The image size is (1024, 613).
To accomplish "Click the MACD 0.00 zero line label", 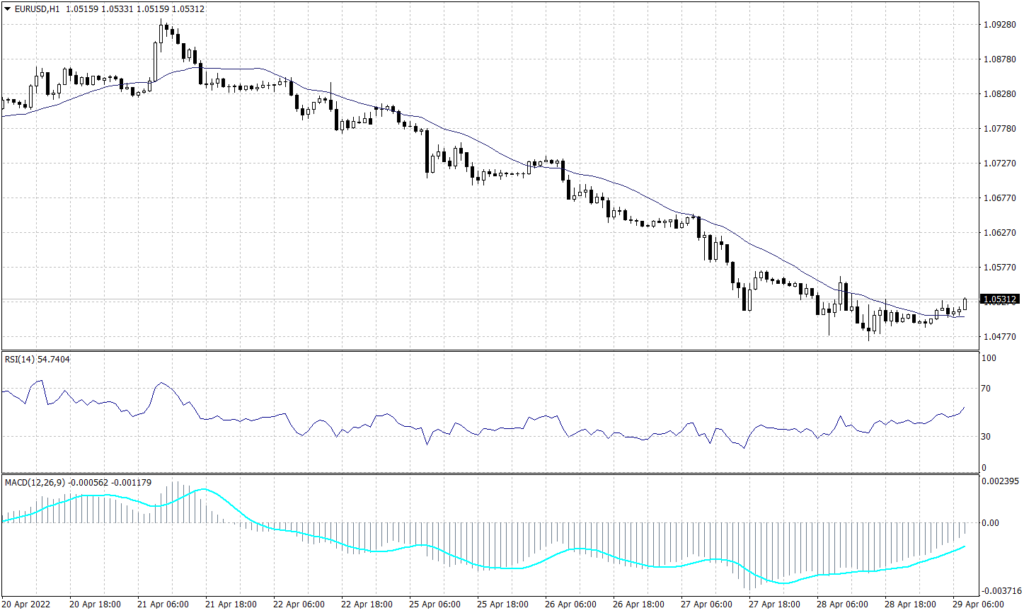I will [992, 522].
